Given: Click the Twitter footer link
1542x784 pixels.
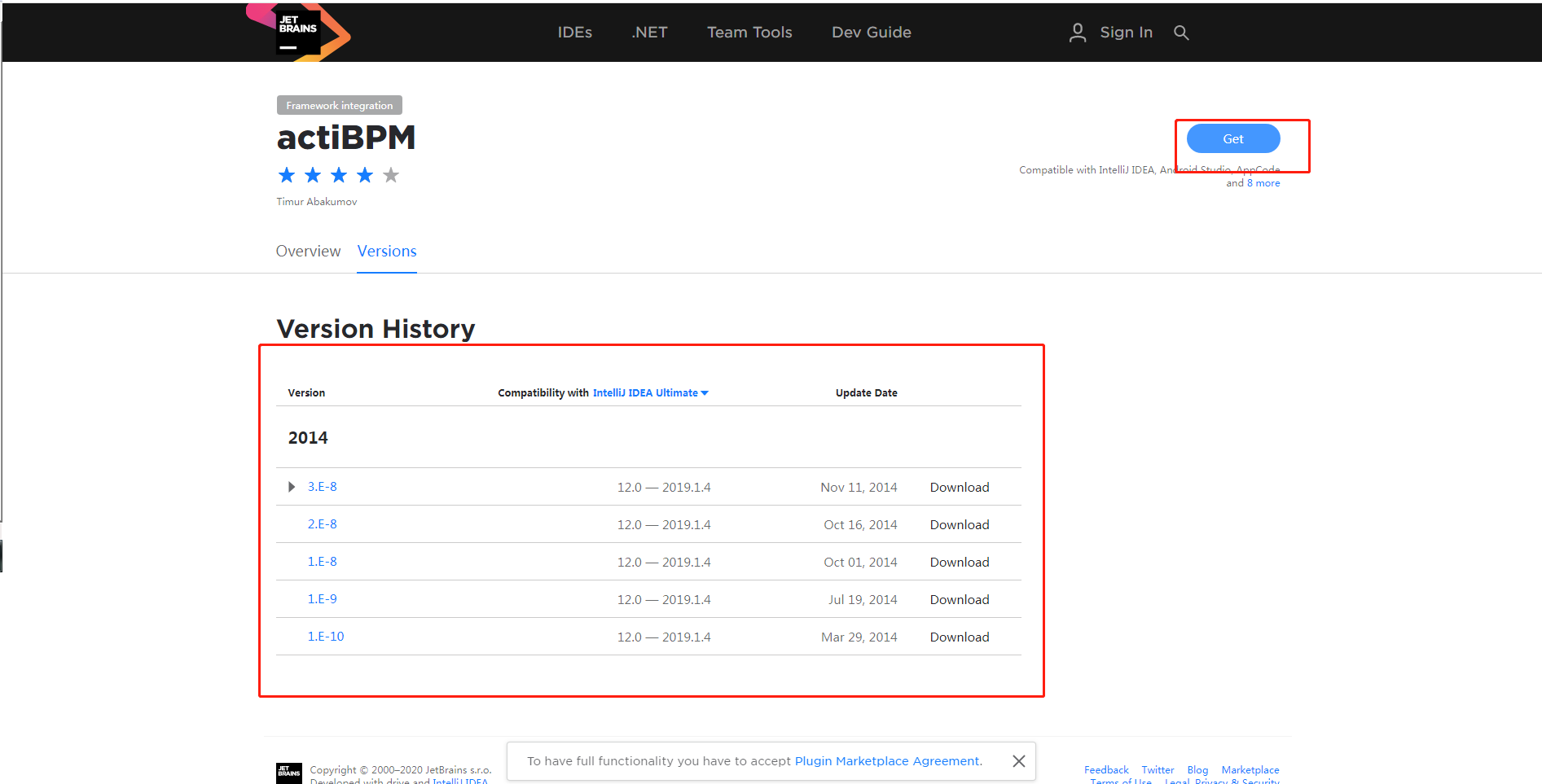Looking at the screenshot, I should [x=1158, y=770].
